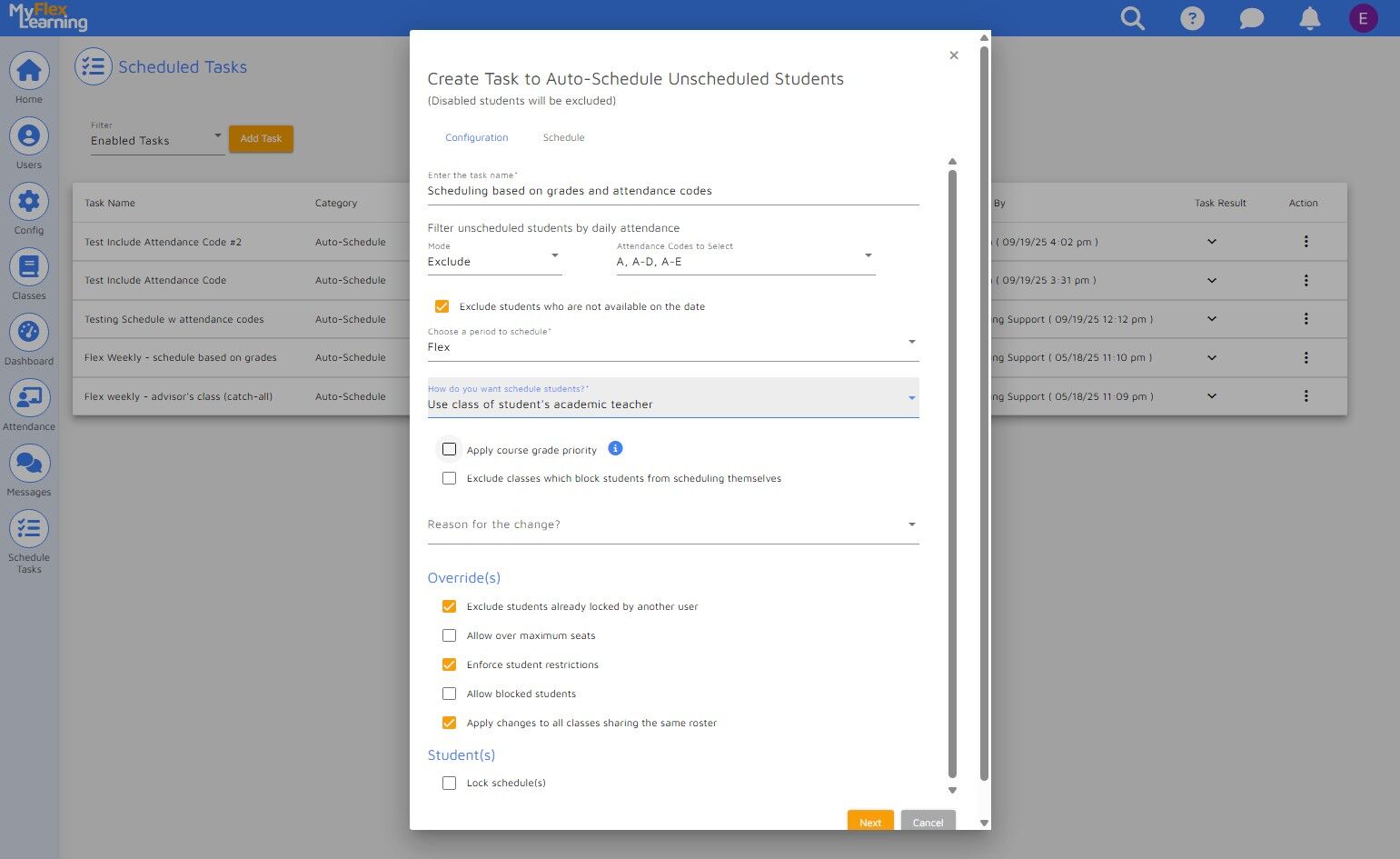The height and width of the screenshot is (859, 1400).
Task: Open Config gear in the sidebar
Action: pyautogui.click(x=29, y=209)
